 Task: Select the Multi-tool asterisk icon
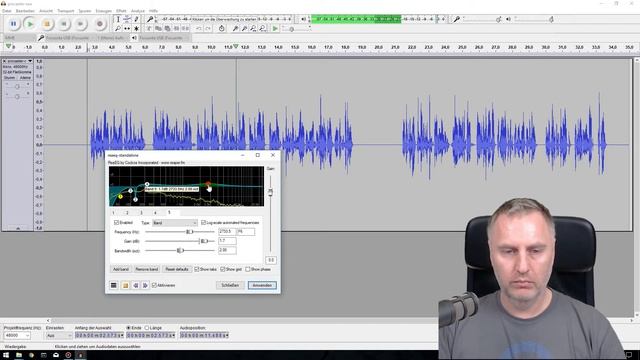tap(136, 29)
